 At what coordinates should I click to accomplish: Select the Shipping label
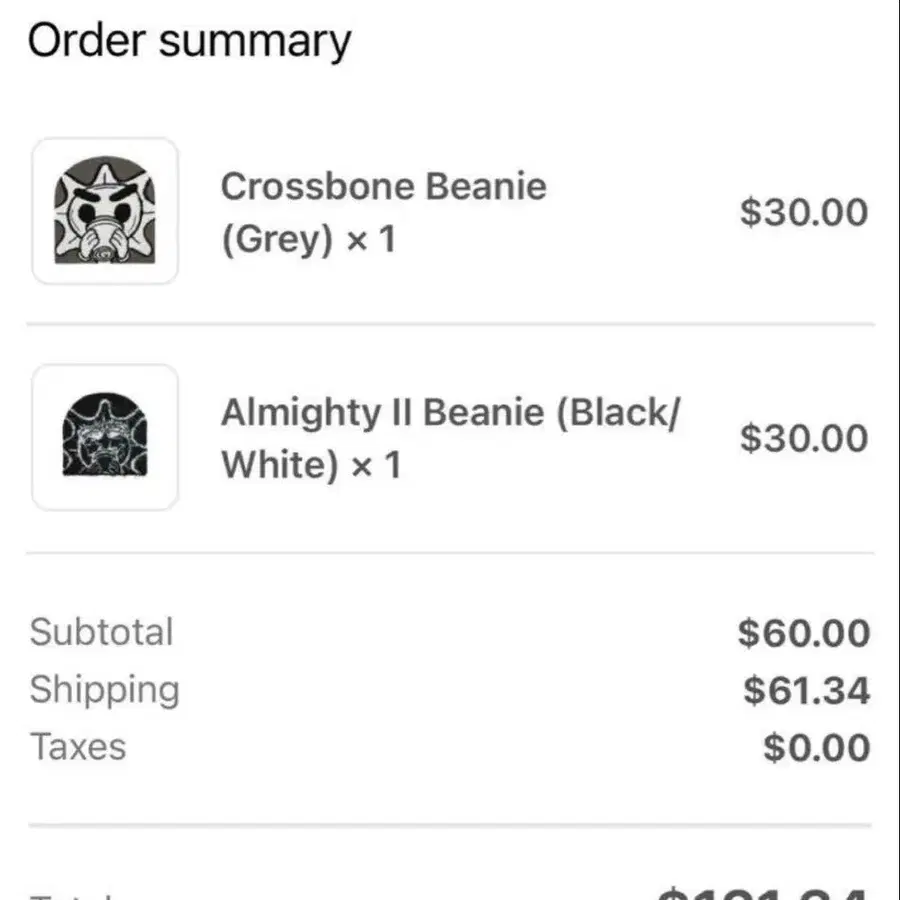pyautogui.click(x=104, y=690)
